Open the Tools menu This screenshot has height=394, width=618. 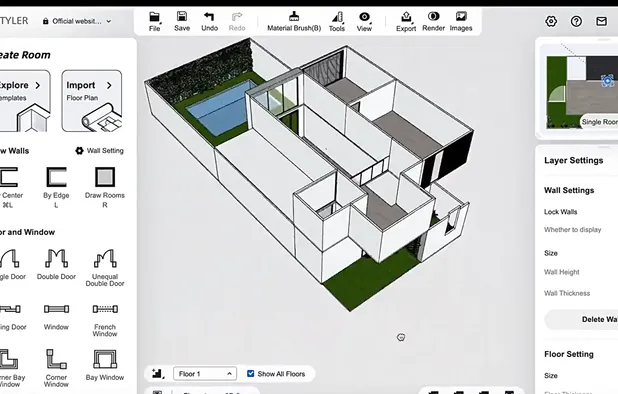[x=337, y=22]
